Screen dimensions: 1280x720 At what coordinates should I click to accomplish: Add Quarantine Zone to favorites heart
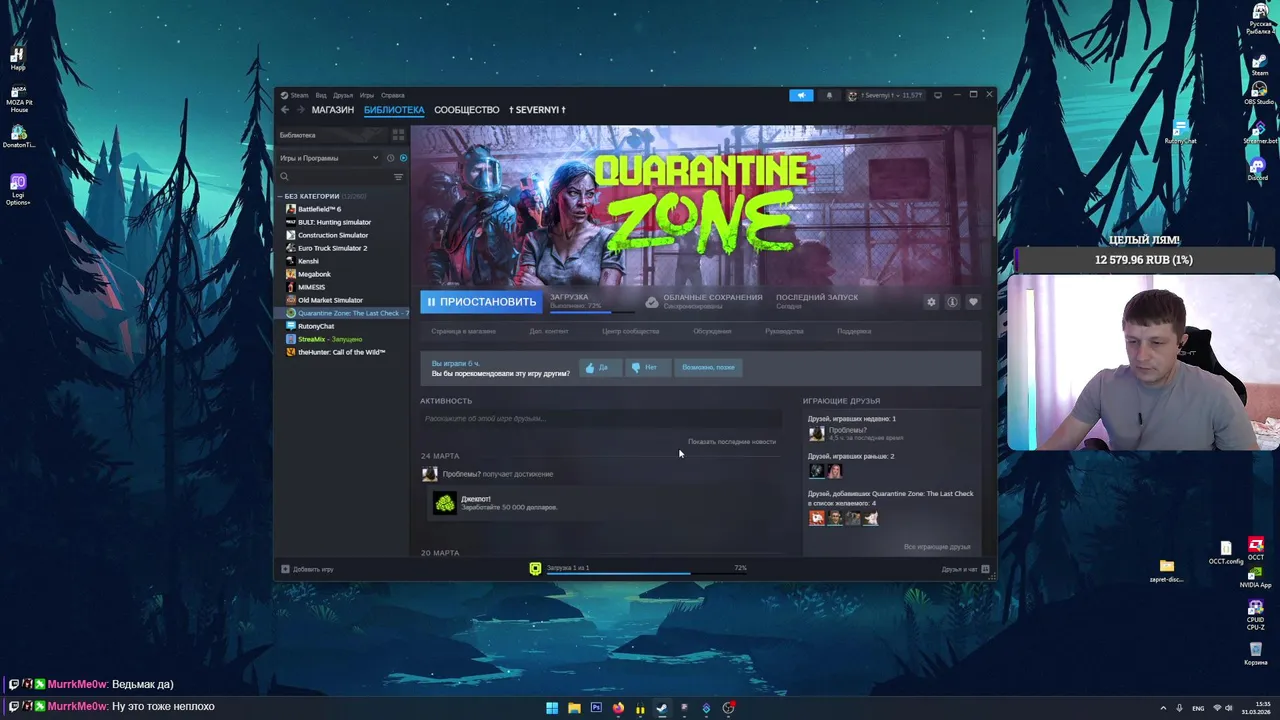coord(973,302)
